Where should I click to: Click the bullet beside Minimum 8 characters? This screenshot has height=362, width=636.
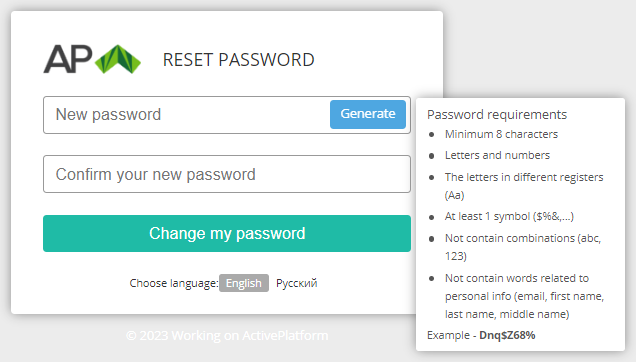pyautogui.click(x=432, y=135)
